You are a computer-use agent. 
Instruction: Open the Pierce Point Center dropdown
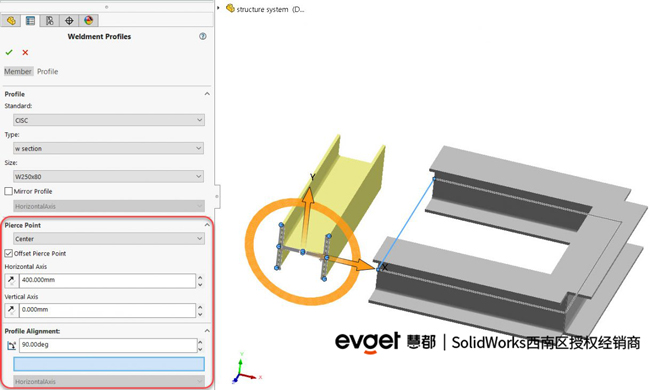(x=109, y=239)
